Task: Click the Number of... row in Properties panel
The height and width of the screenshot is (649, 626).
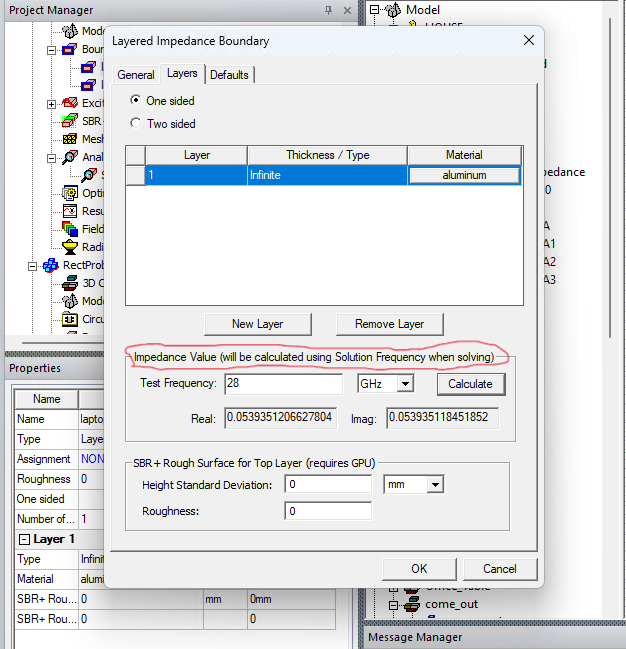Action: point(59,519)
